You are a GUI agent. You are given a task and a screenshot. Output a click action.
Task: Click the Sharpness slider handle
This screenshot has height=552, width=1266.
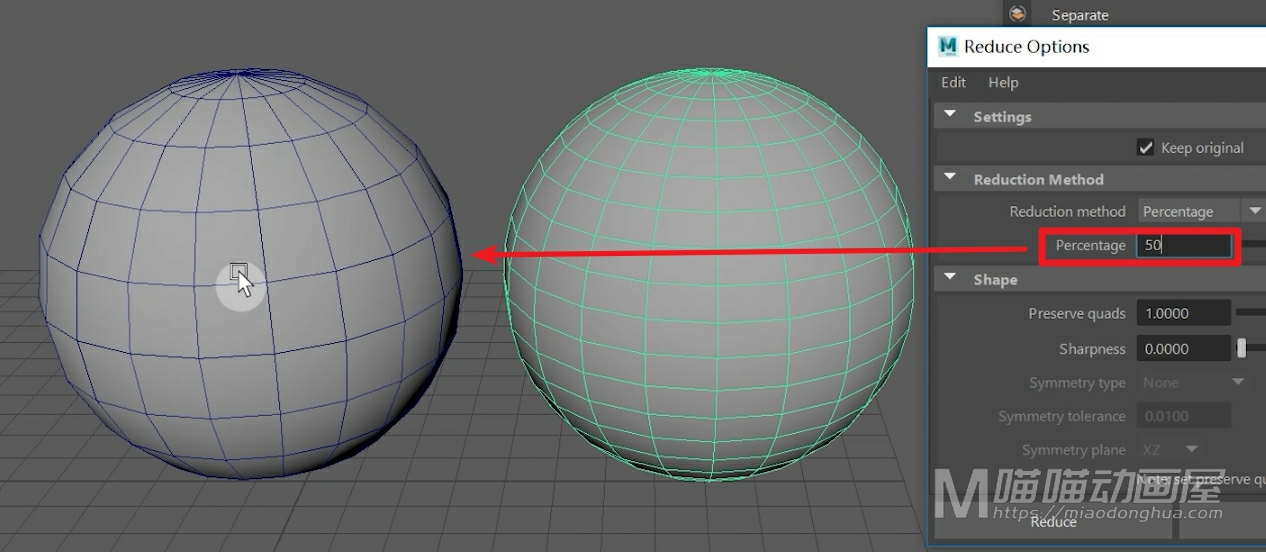pyautogui.click(x=1242, y=348)
